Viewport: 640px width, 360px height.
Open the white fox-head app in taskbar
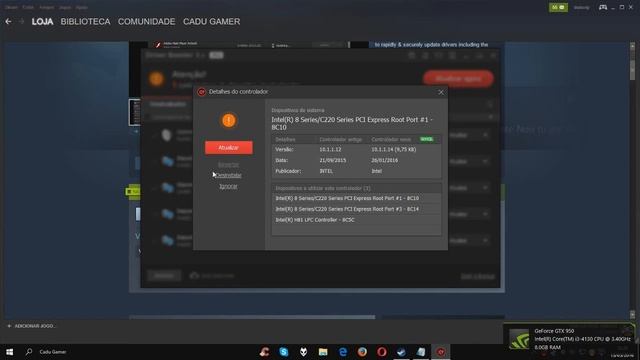pos(304,352)
